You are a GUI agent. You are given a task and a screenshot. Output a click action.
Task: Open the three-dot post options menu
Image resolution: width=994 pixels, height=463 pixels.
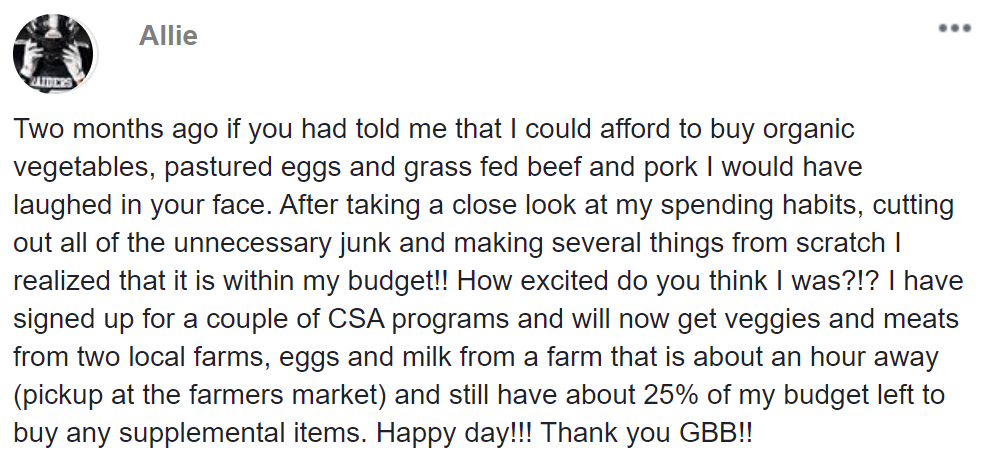click(x=954, y=29)
